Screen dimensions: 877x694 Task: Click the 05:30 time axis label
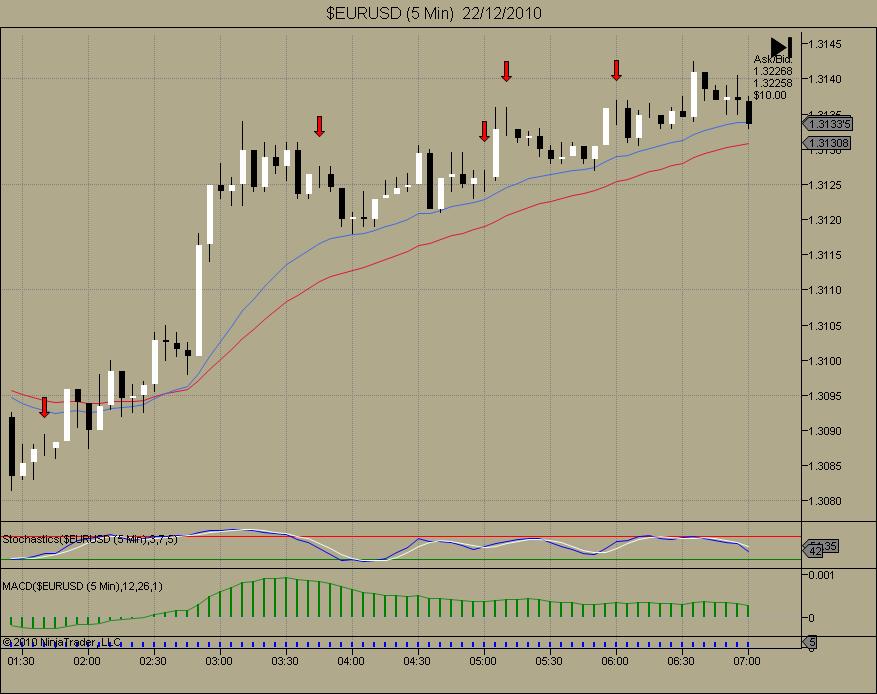[549, 662]
